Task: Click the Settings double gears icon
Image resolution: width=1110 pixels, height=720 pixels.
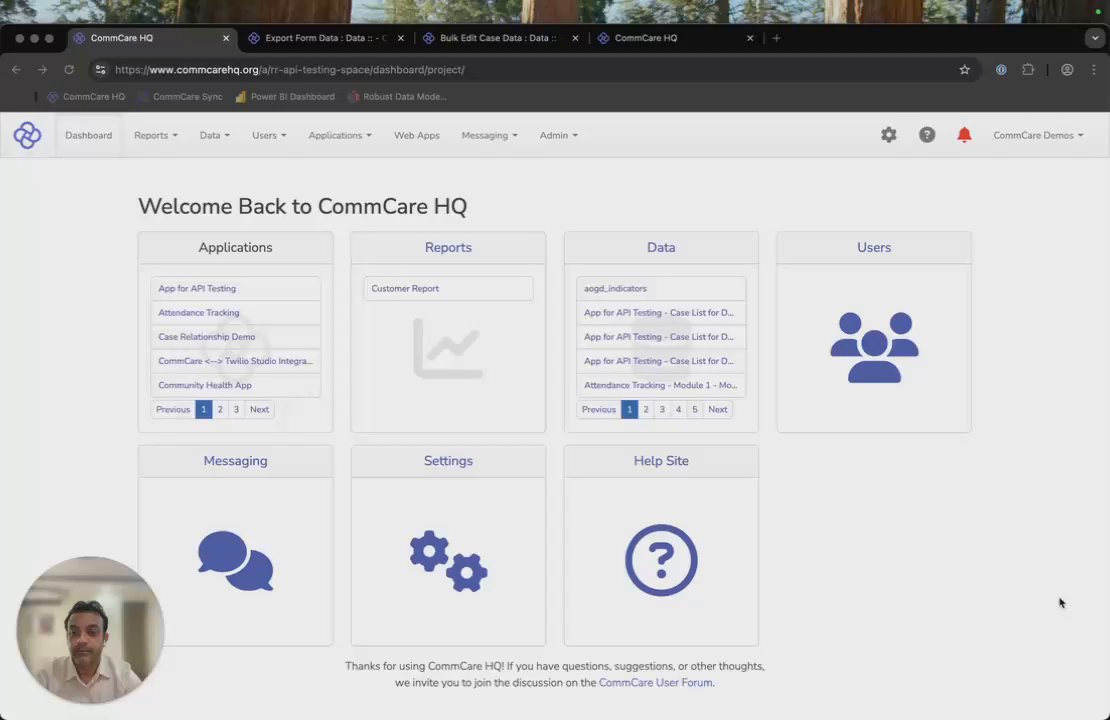Action: click(448, 561)
